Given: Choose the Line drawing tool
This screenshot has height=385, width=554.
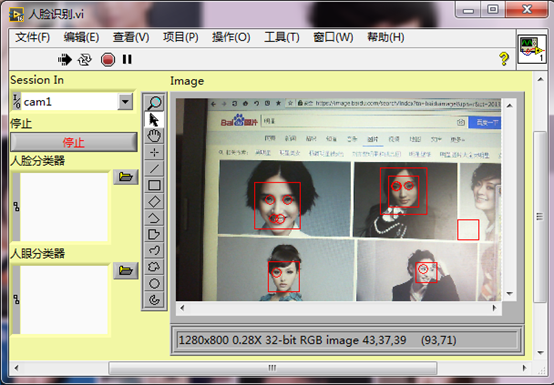Looking at the screenshot, I should pyautogui.click(x=154, y=168).
